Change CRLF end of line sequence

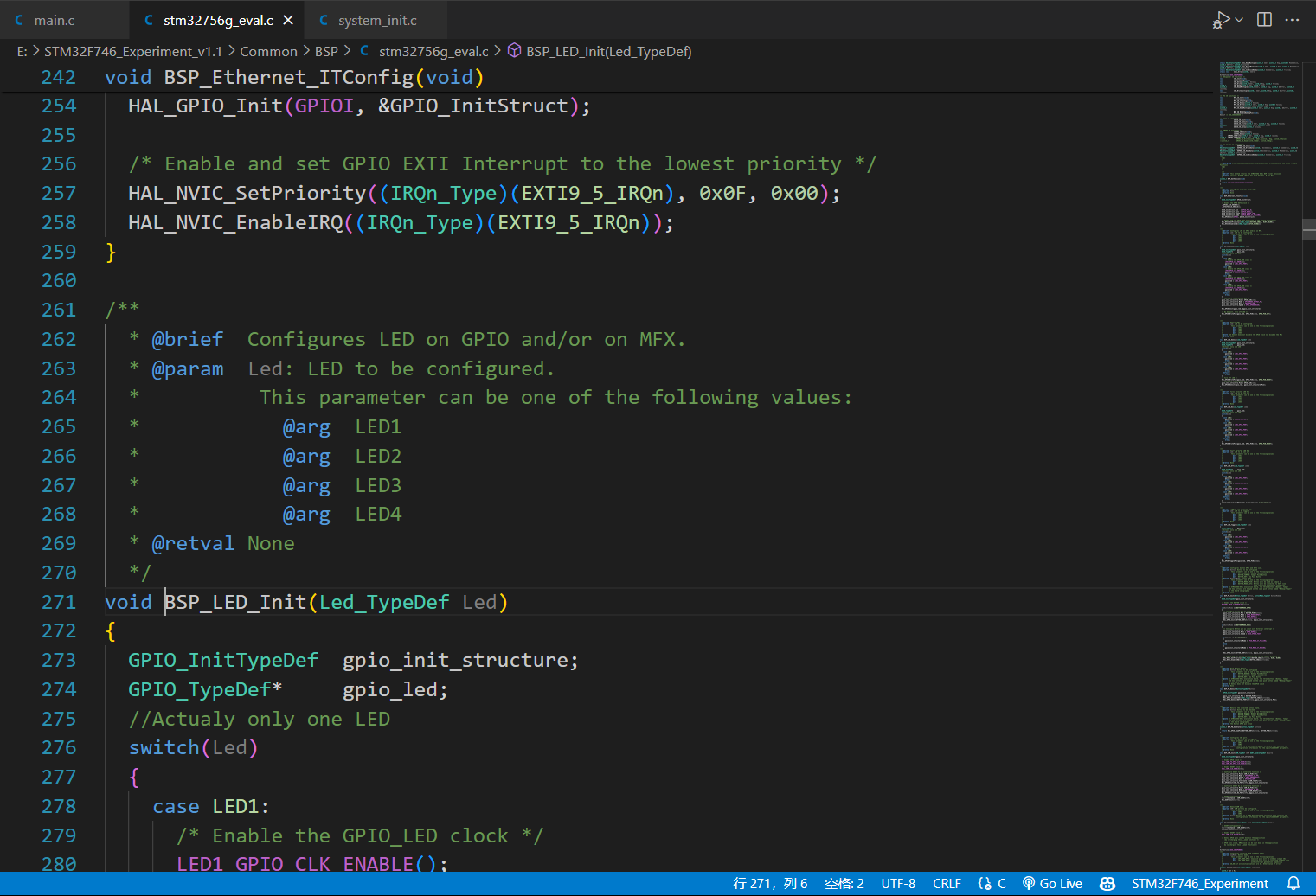point(947,884)
